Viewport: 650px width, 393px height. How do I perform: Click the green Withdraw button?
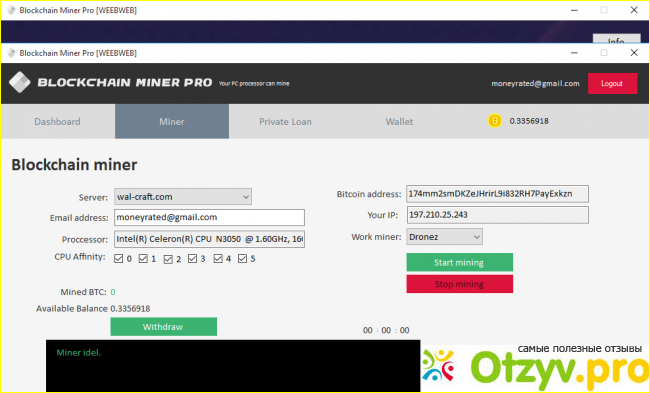click(163, 327)
